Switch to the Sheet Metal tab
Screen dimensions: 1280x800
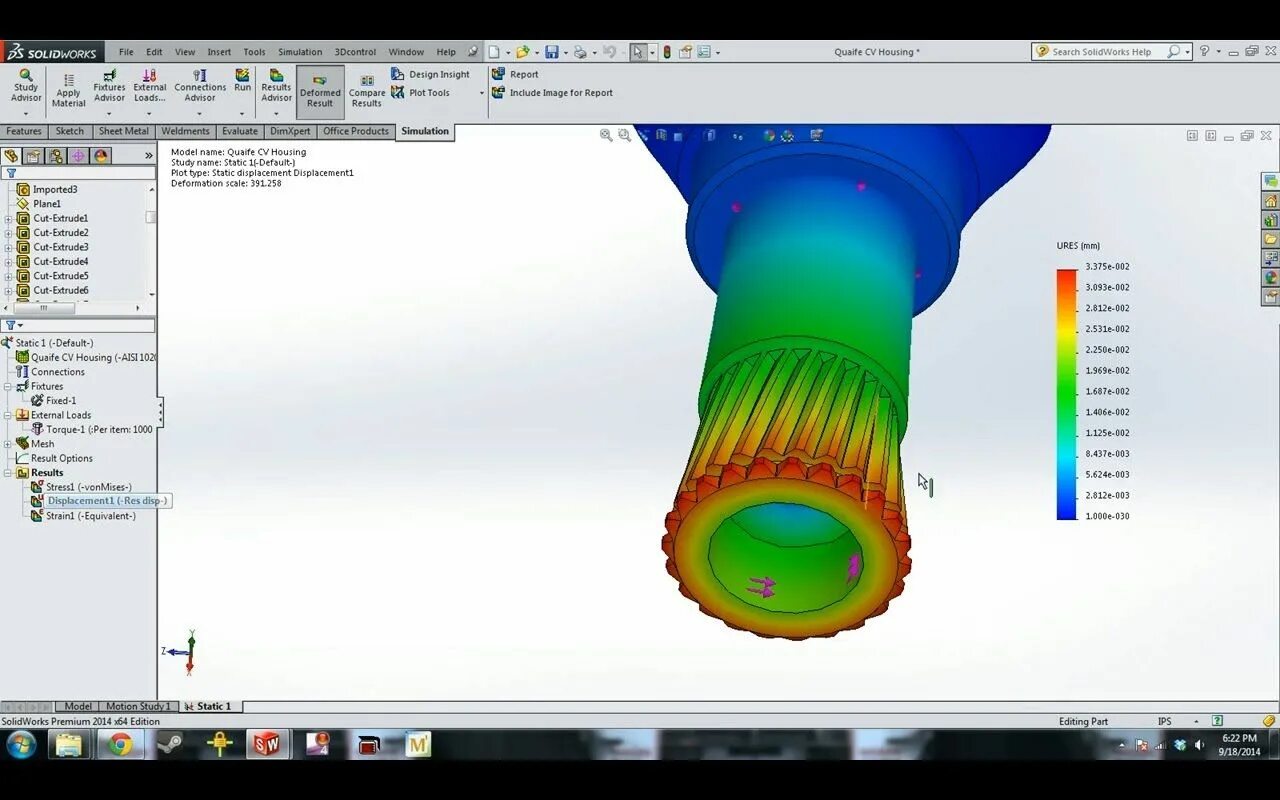[123, 131]
